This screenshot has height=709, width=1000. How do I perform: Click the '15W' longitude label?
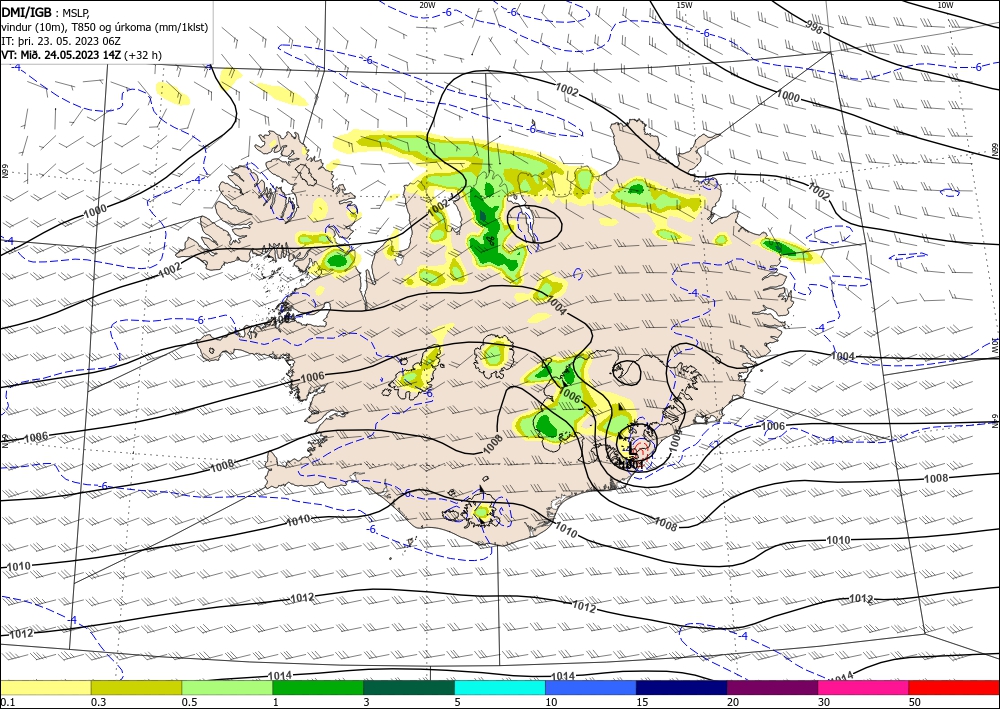pyautogui.click(x=684, y=5)
